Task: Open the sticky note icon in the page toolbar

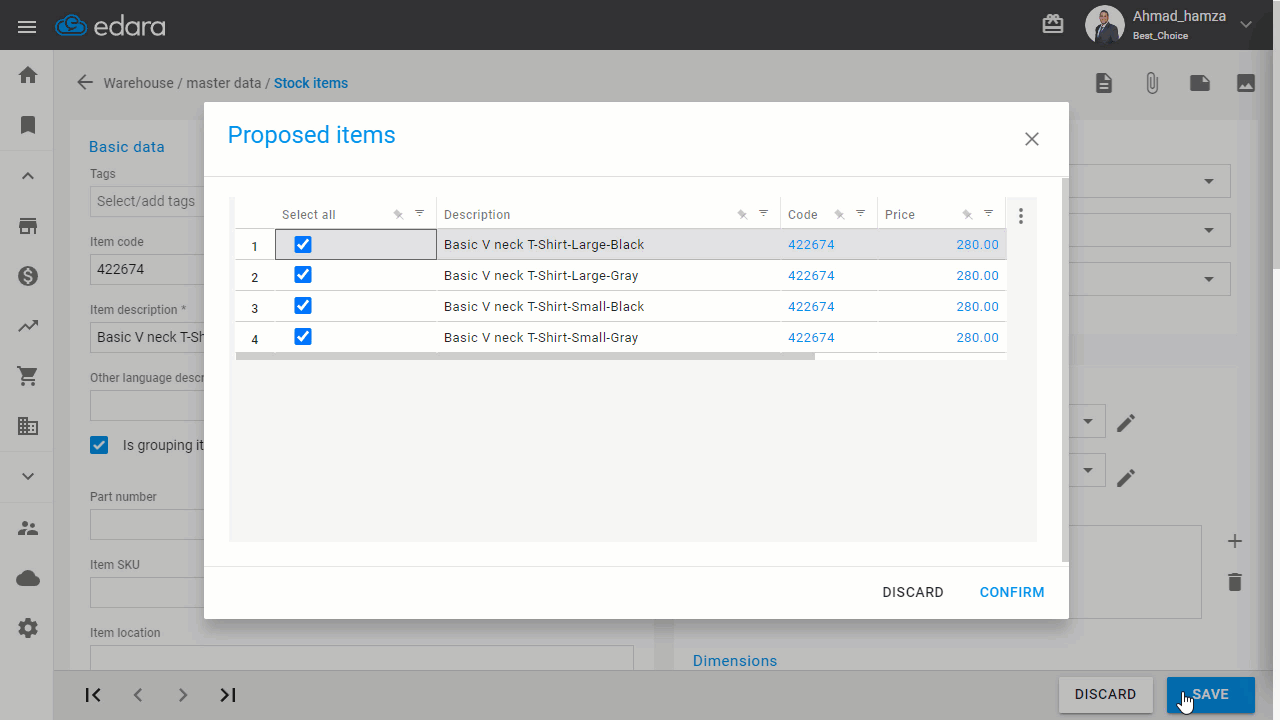Action: [1200, 83]
